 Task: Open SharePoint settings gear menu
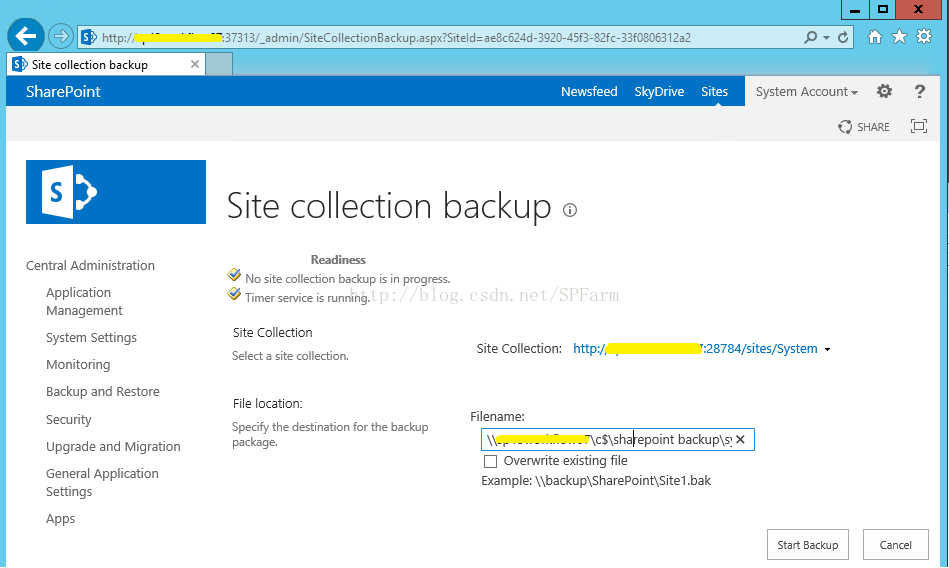click(x=884, y=91)
